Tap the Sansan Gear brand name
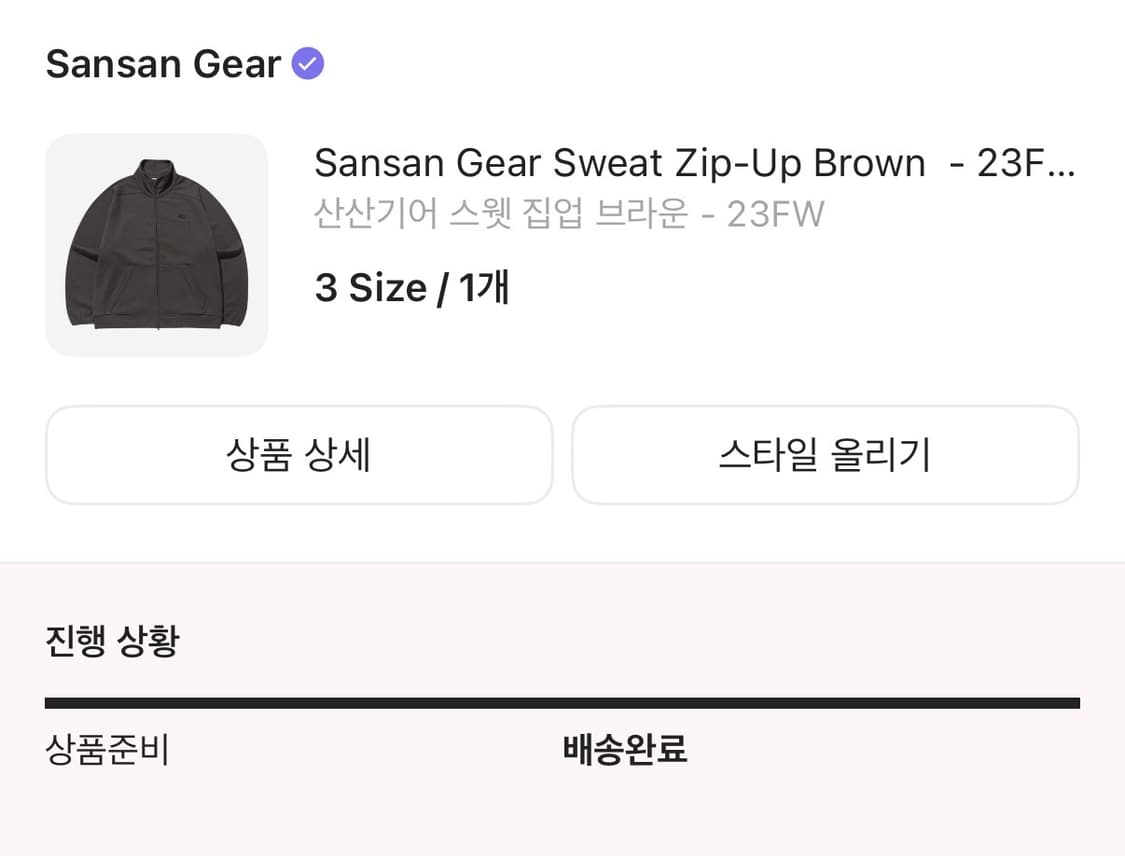1125x856 pixels. (x=162, y=63)
